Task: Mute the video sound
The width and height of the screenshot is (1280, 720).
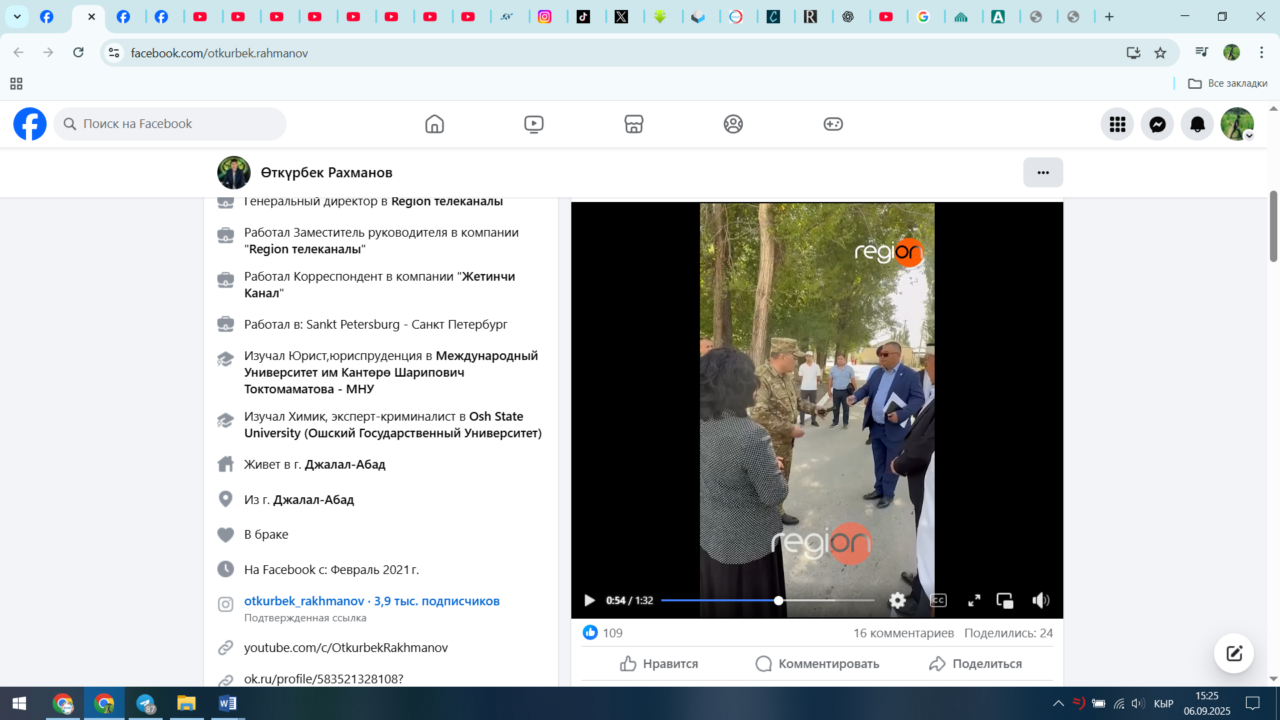Action: (x=1040, y=600)
